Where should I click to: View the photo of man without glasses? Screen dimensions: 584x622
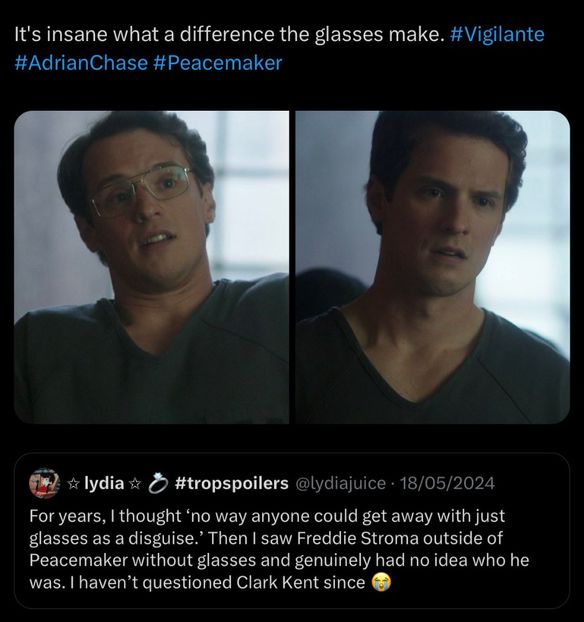tap(433, 267)
